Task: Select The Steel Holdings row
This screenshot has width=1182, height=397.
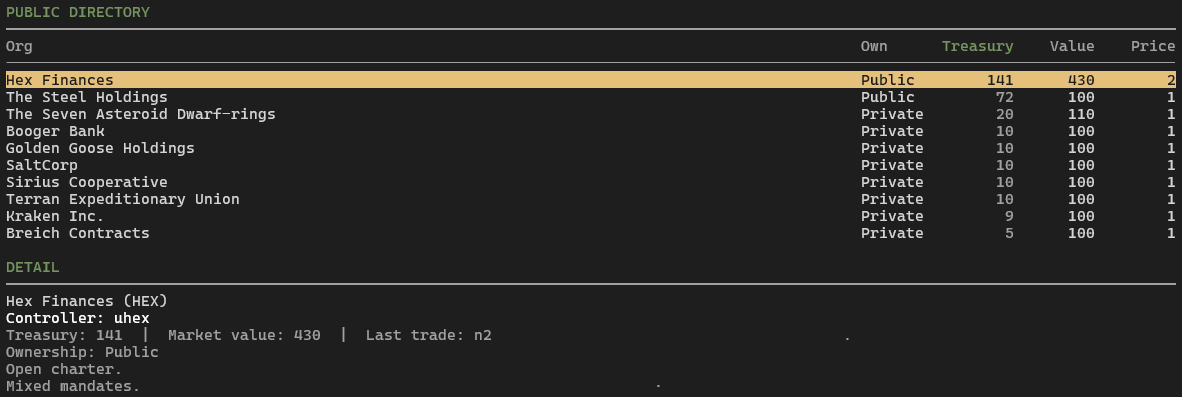Action: pos(591,97)
